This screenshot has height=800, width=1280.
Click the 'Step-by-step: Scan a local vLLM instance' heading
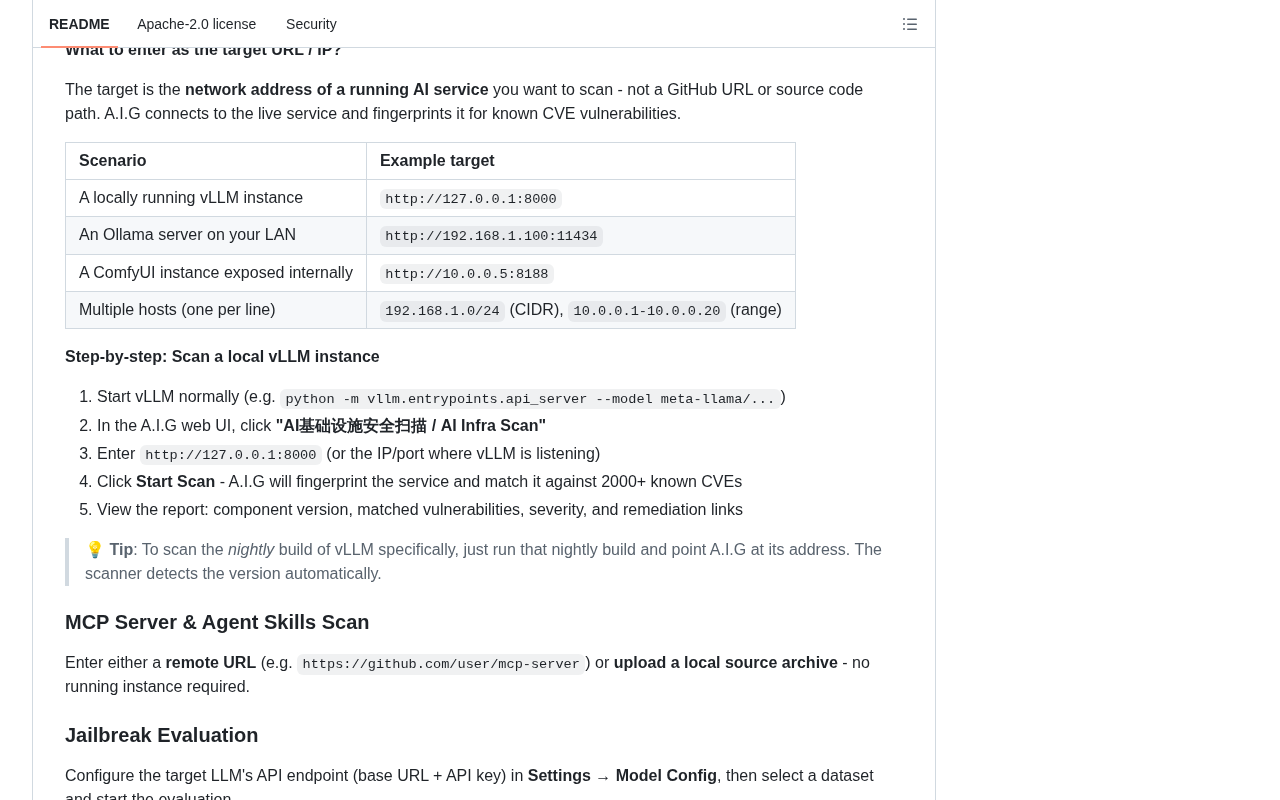[222, 356]
